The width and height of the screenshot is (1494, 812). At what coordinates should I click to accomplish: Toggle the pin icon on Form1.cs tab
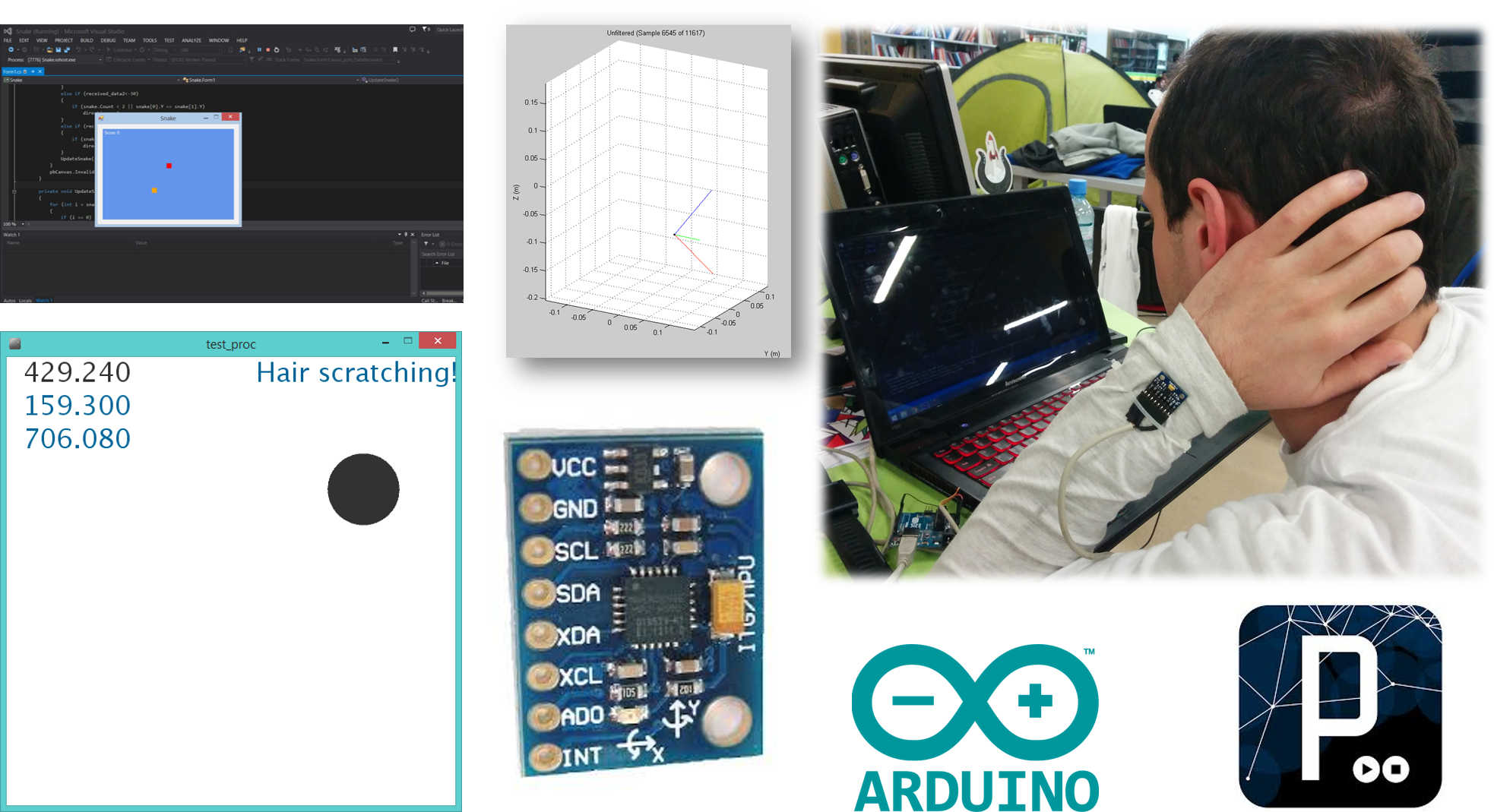tap(33, 71)
